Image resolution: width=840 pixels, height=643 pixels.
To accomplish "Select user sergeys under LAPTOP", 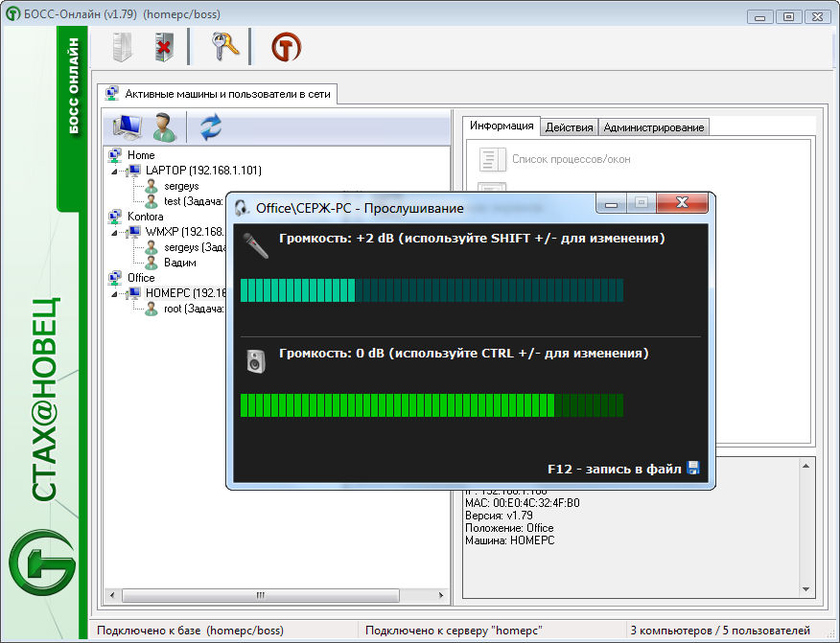I will pyautogui.click(x=181, y=186).
